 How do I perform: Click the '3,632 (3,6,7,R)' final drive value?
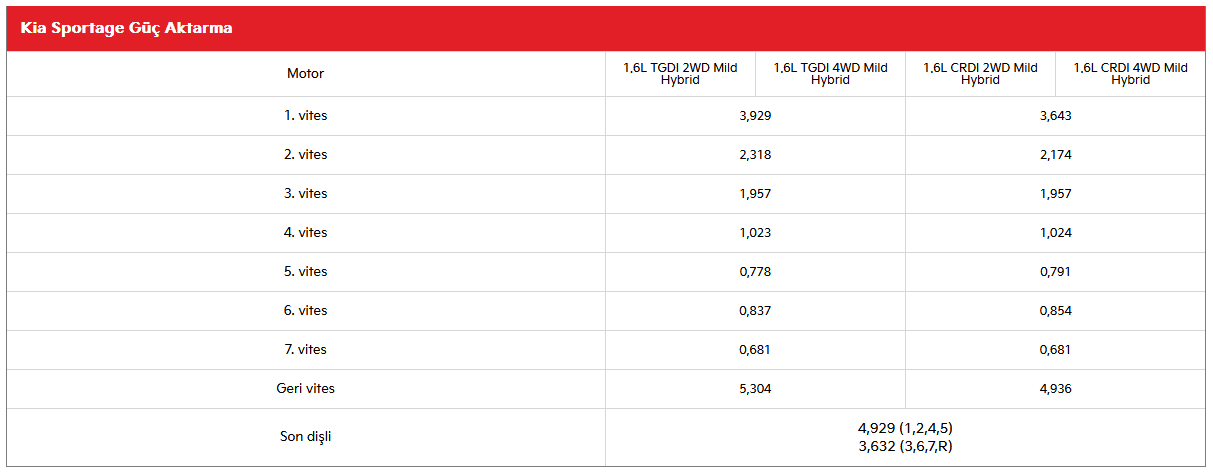point(905,446)
